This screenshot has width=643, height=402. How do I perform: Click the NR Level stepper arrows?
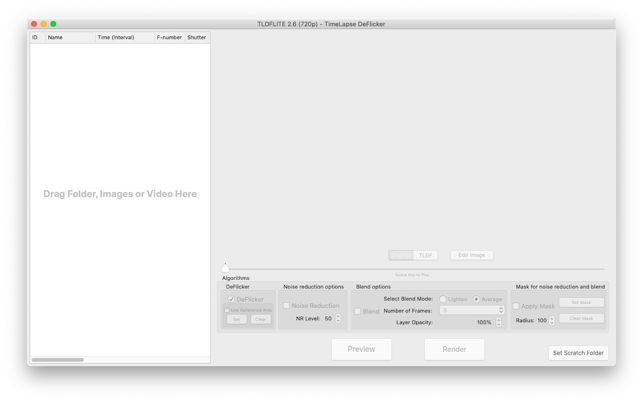click(338, 319)
